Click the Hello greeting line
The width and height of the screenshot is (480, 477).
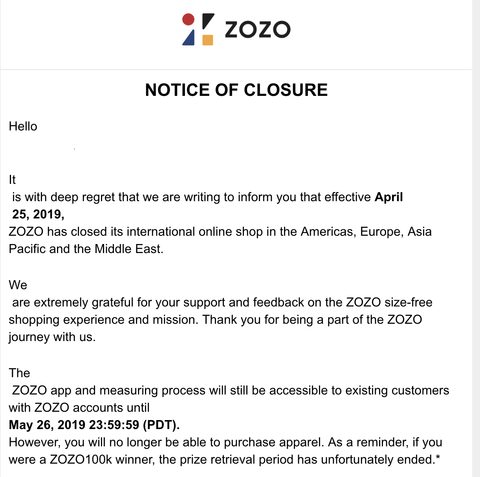tap(23, 126)
